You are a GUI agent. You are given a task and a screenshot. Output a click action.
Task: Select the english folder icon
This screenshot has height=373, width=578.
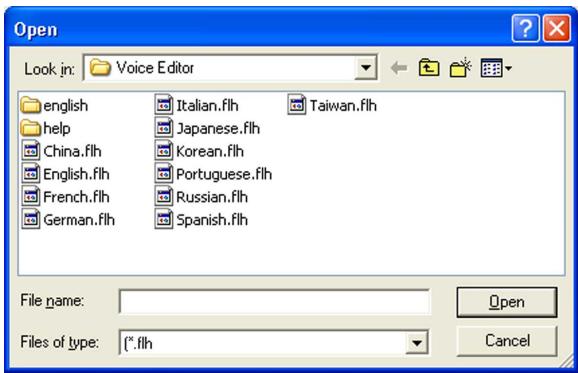point(31,105)
